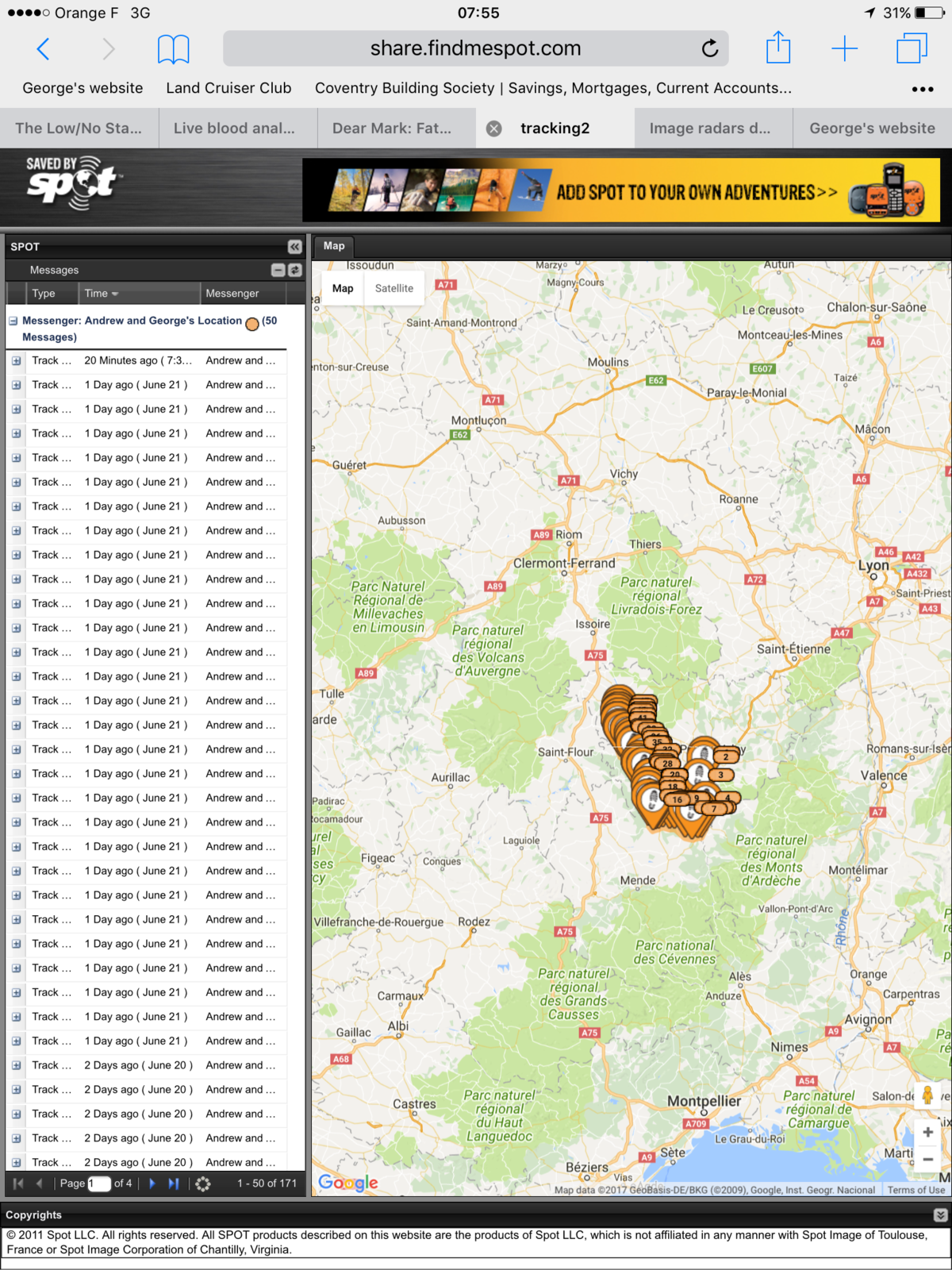Screen dimensions: 952x1270
Task: Switch to the George's website tab
Action: (873, 129)
